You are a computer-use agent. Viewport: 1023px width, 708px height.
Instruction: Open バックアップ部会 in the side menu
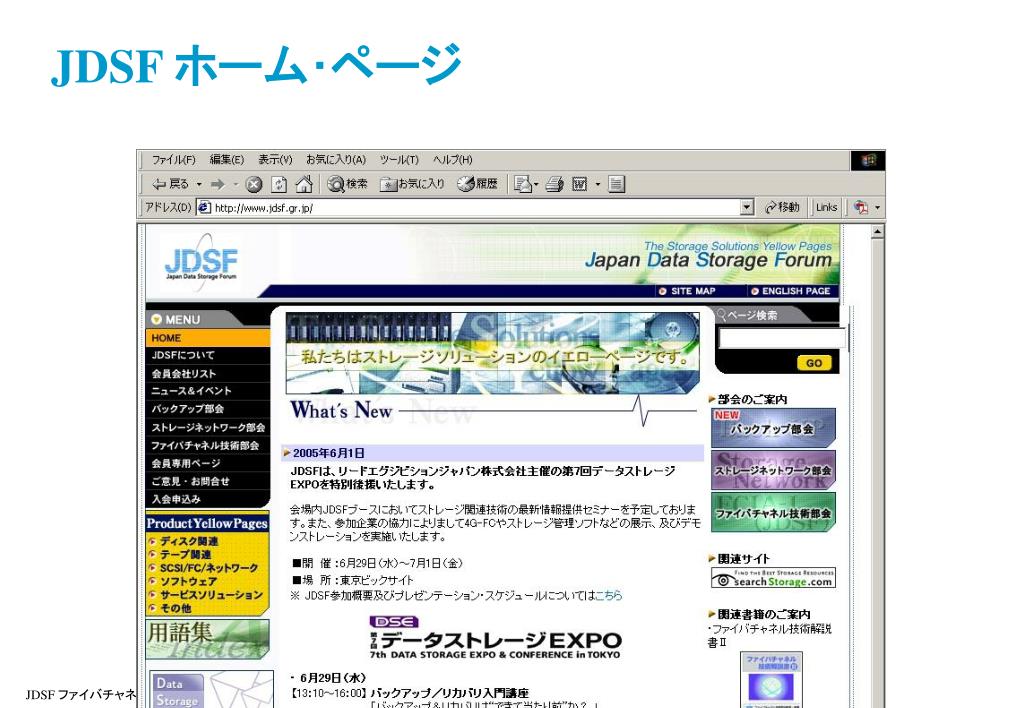click(x=207, y=409)
